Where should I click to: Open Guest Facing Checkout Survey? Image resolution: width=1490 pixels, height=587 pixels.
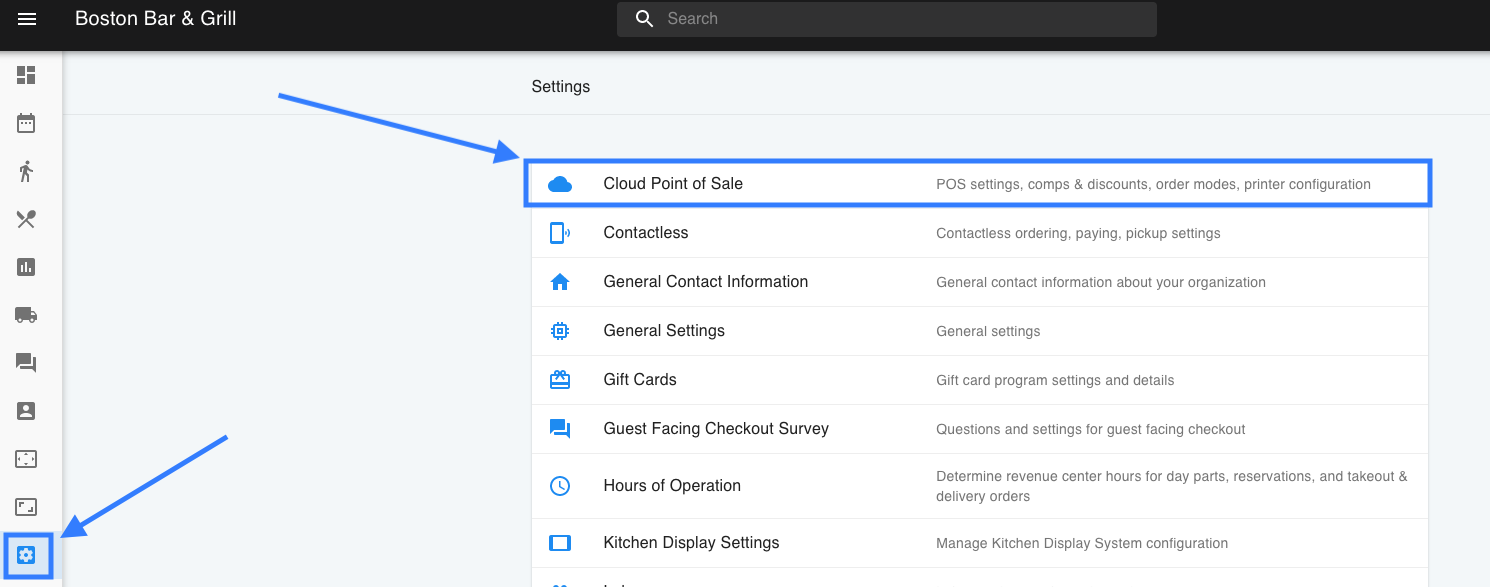(716, 429)
